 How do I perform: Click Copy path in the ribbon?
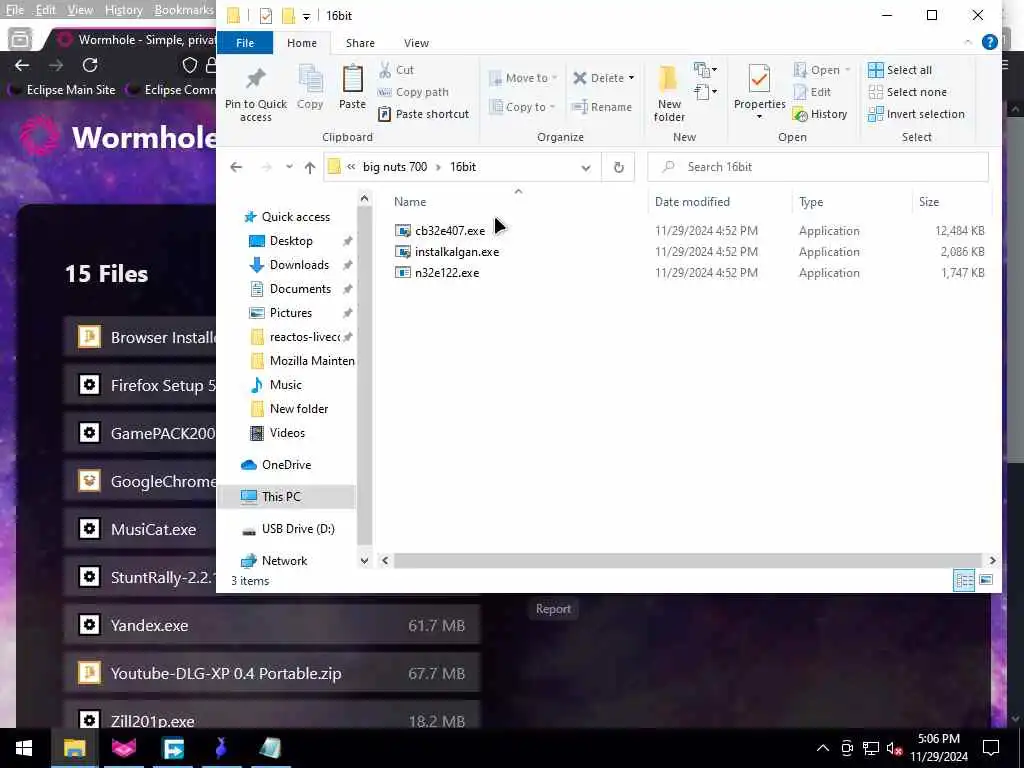[413, 92]
